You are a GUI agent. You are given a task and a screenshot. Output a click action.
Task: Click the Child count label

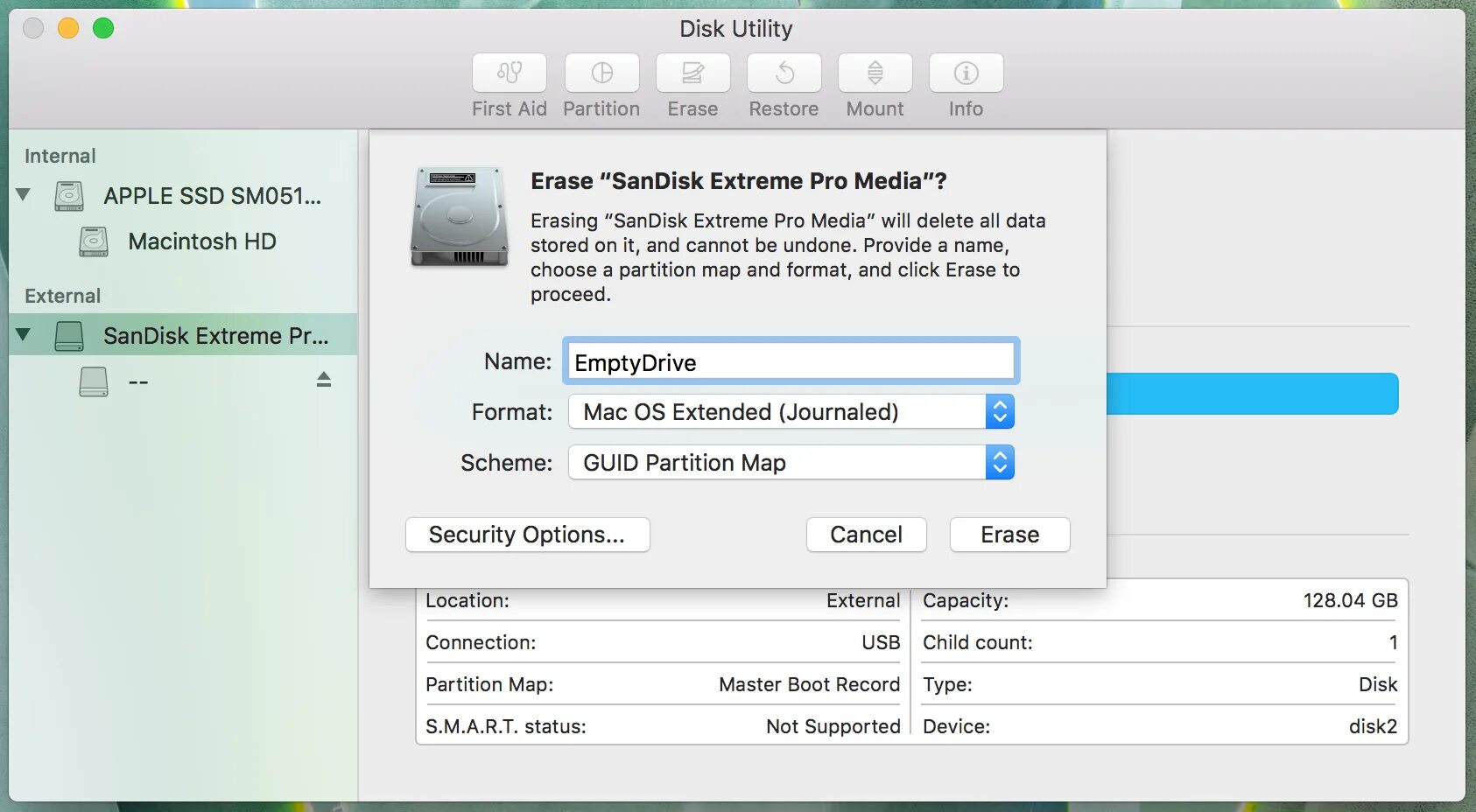[x=978, y=642]
